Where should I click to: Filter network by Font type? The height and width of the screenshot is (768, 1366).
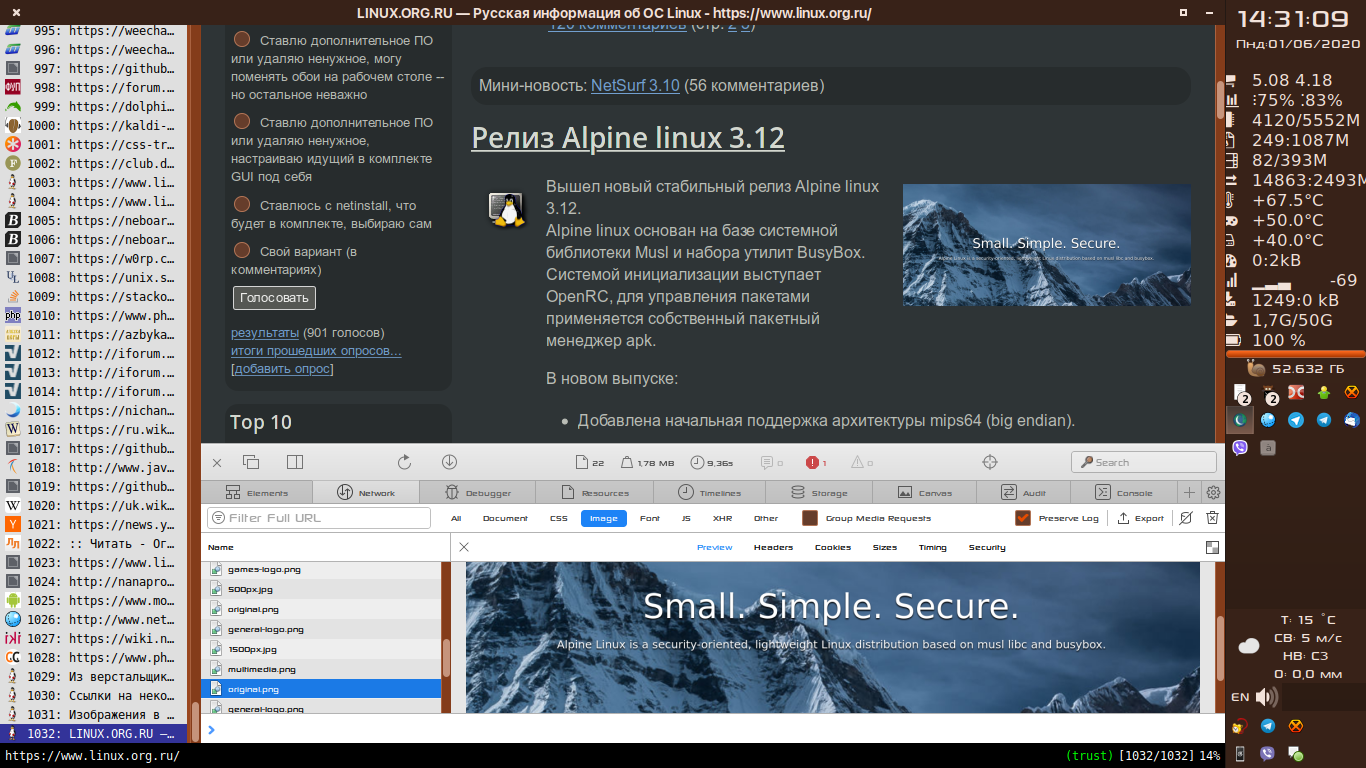point(650,518)
